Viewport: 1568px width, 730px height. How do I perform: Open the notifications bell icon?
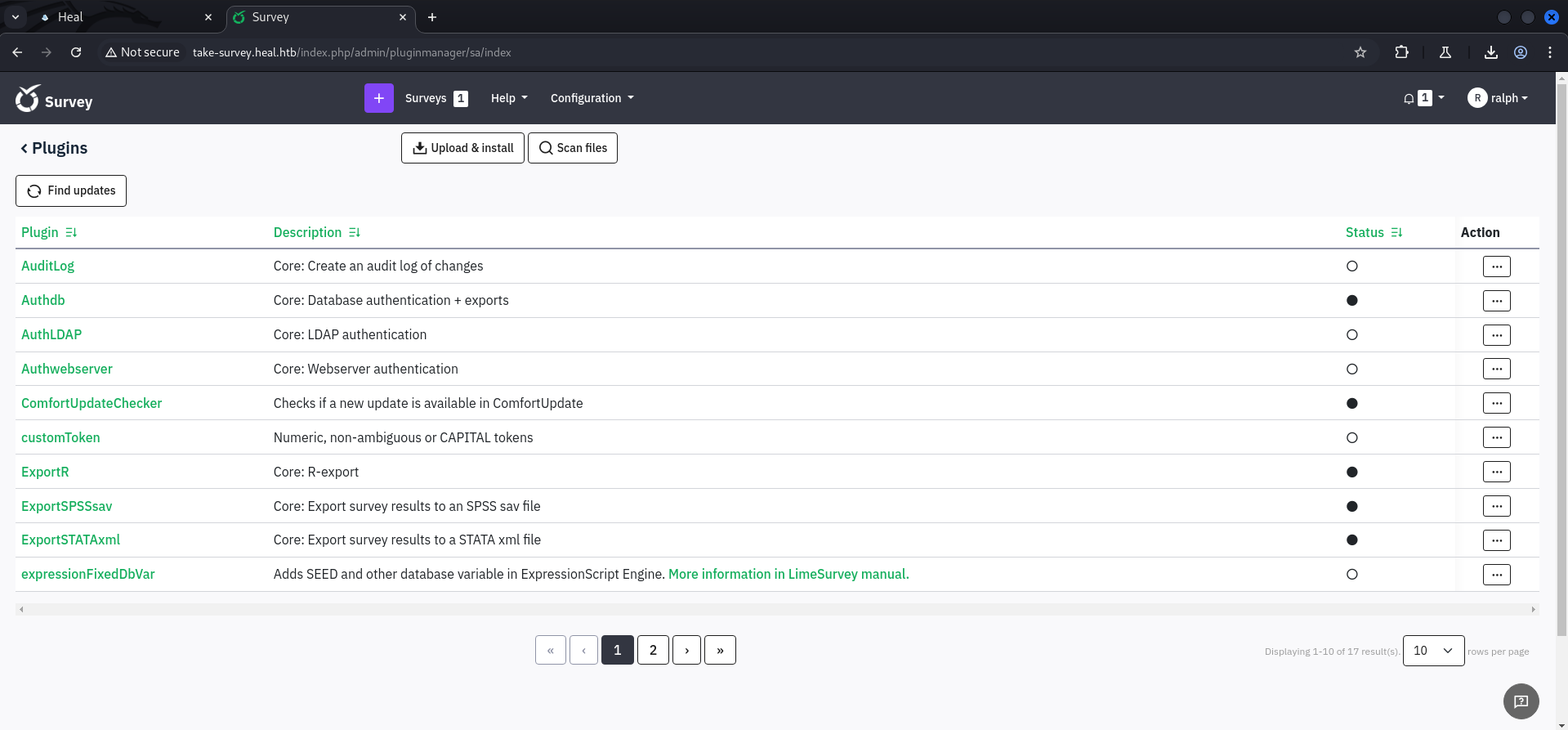1409,98
